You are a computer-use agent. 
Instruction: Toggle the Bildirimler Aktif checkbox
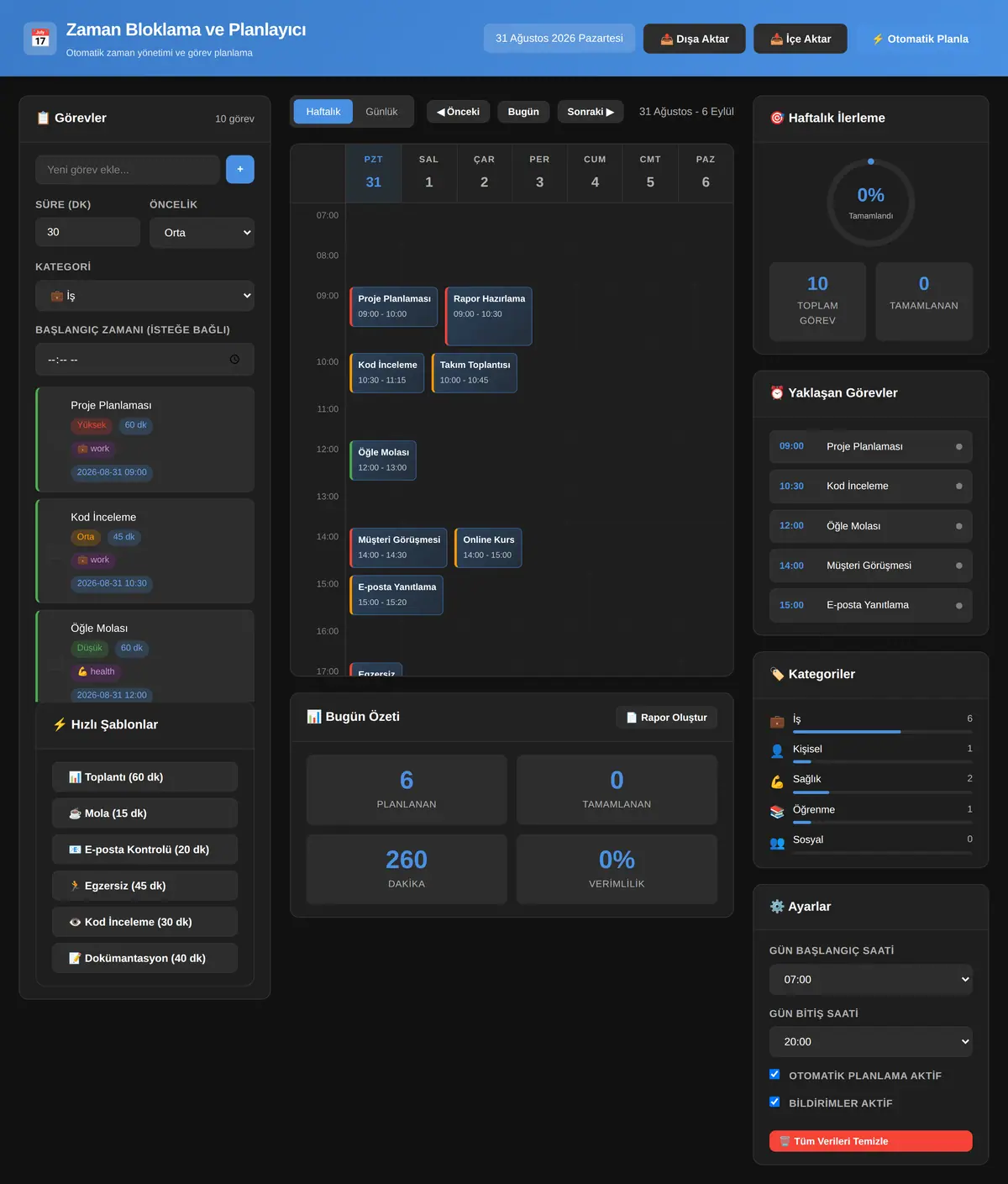(x=774, y=1102)
